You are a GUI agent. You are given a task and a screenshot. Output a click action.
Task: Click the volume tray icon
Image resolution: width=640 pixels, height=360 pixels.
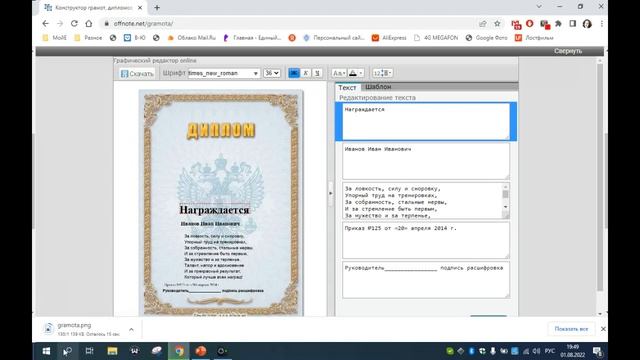coord(536,351)
